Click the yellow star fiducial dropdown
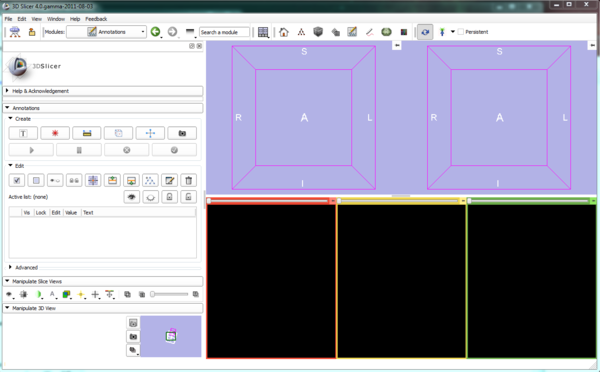 (81, 294)
